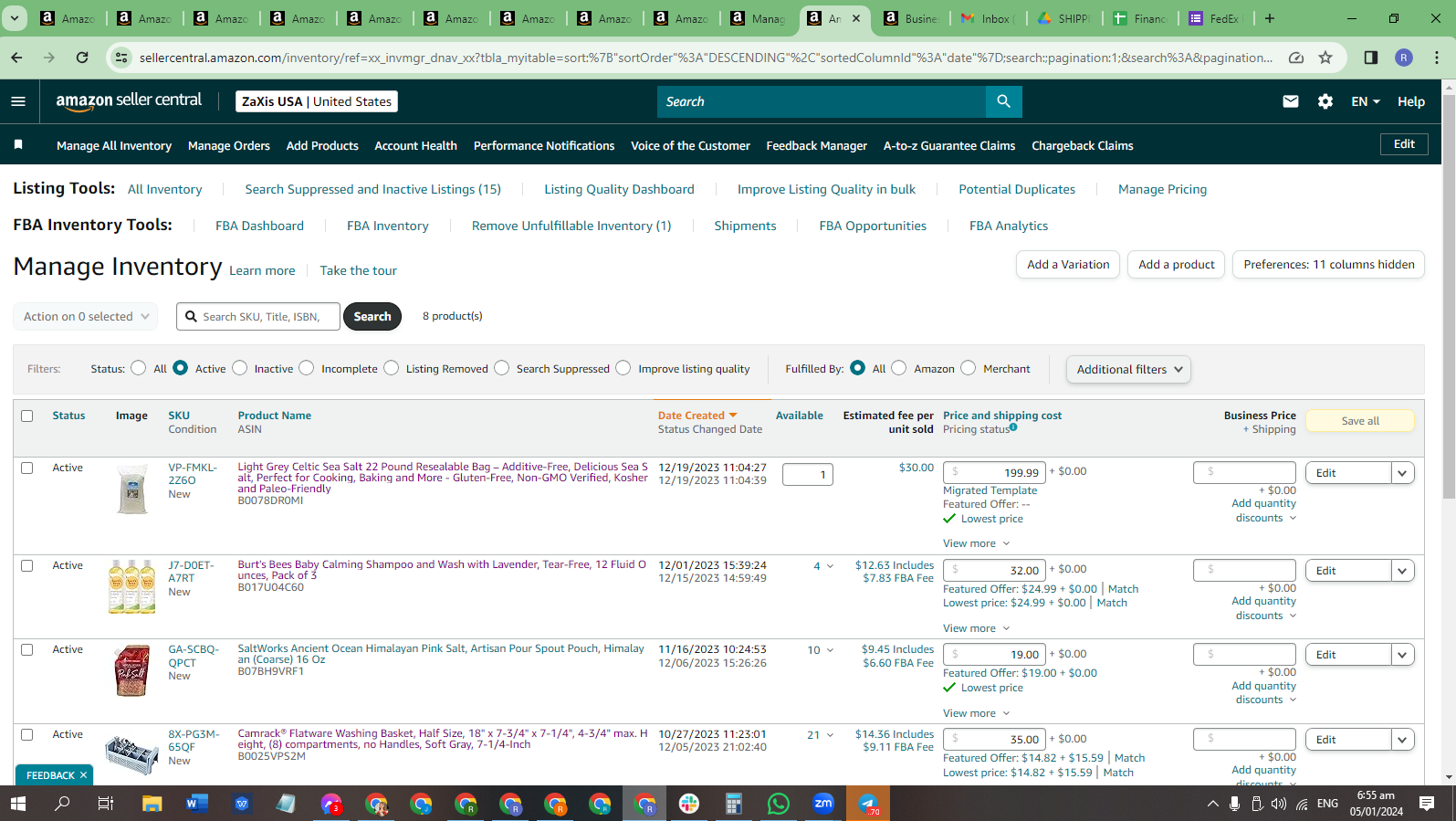Check the box for the Burt's Bees row
This screenshot has width=1456, height=821.
[27, 565]
